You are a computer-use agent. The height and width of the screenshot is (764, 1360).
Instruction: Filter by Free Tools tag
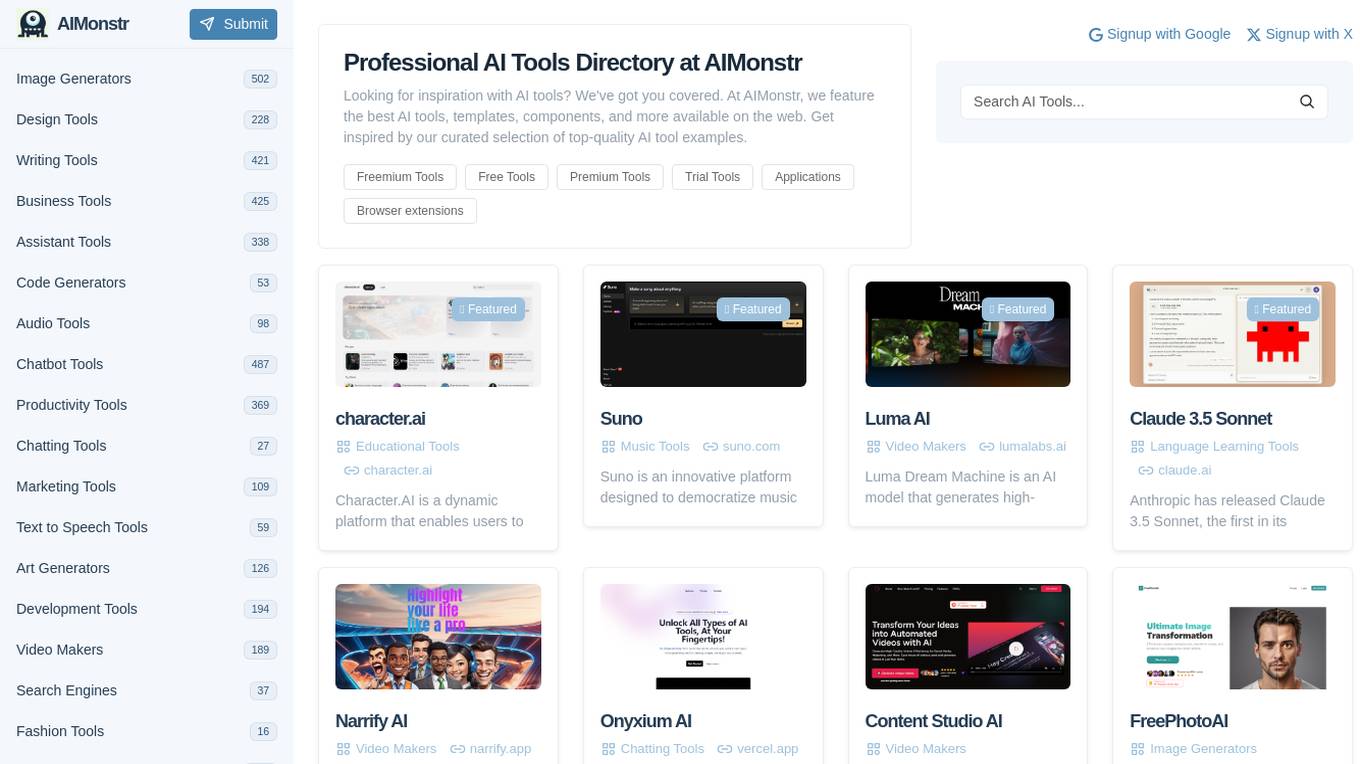[x=506, y=177]
